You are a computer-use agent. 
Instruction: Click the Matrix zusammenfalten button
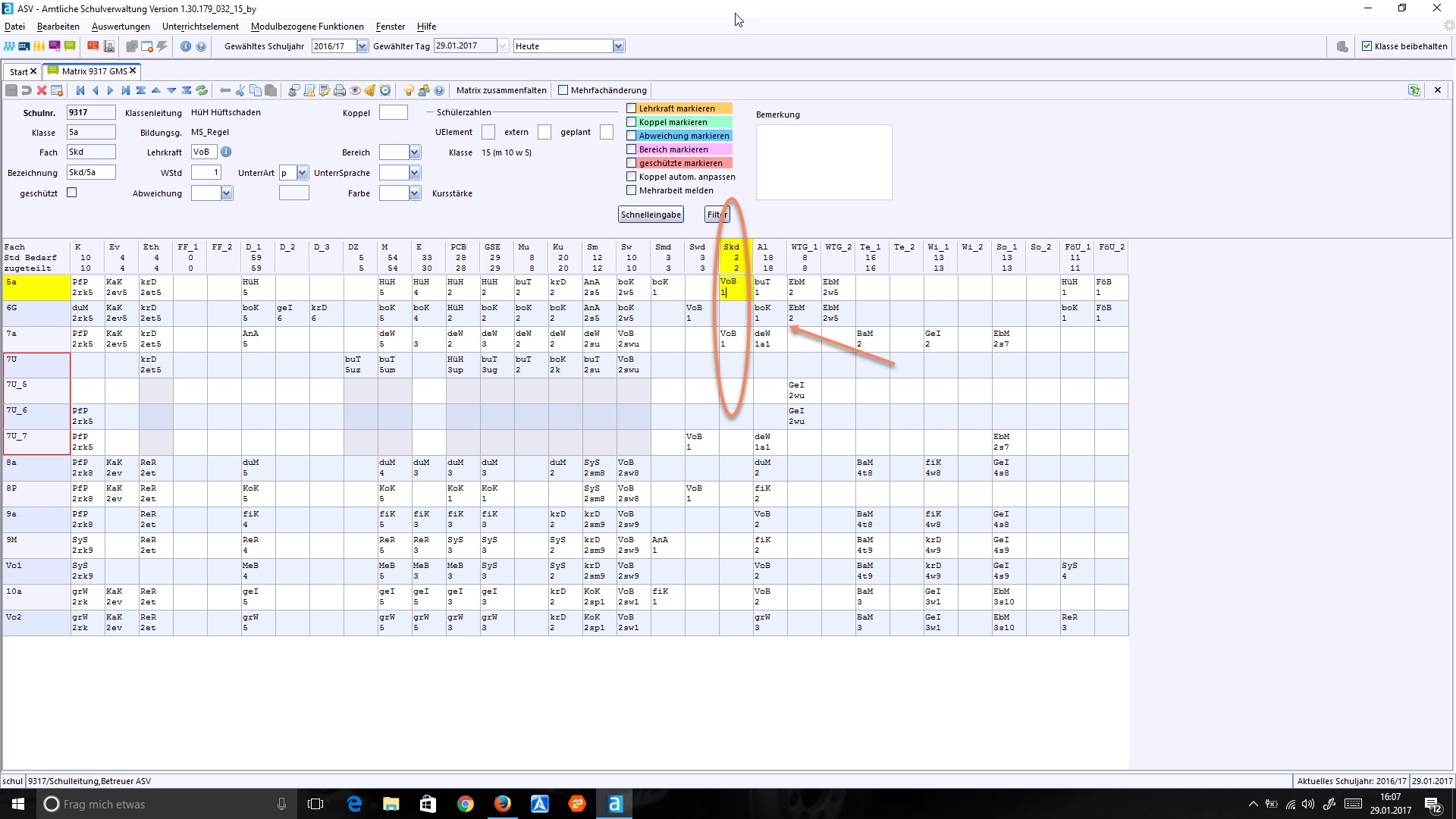coord(501,90)
